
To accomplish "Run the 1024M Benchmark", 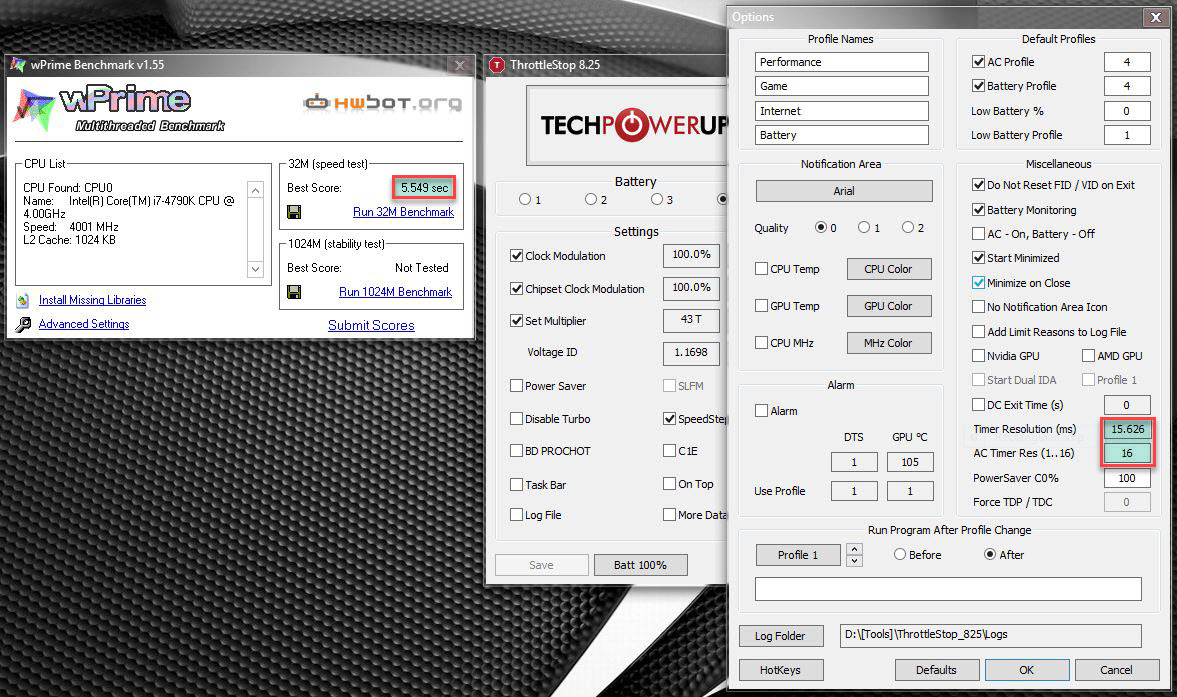I will [x=396, y=292].
